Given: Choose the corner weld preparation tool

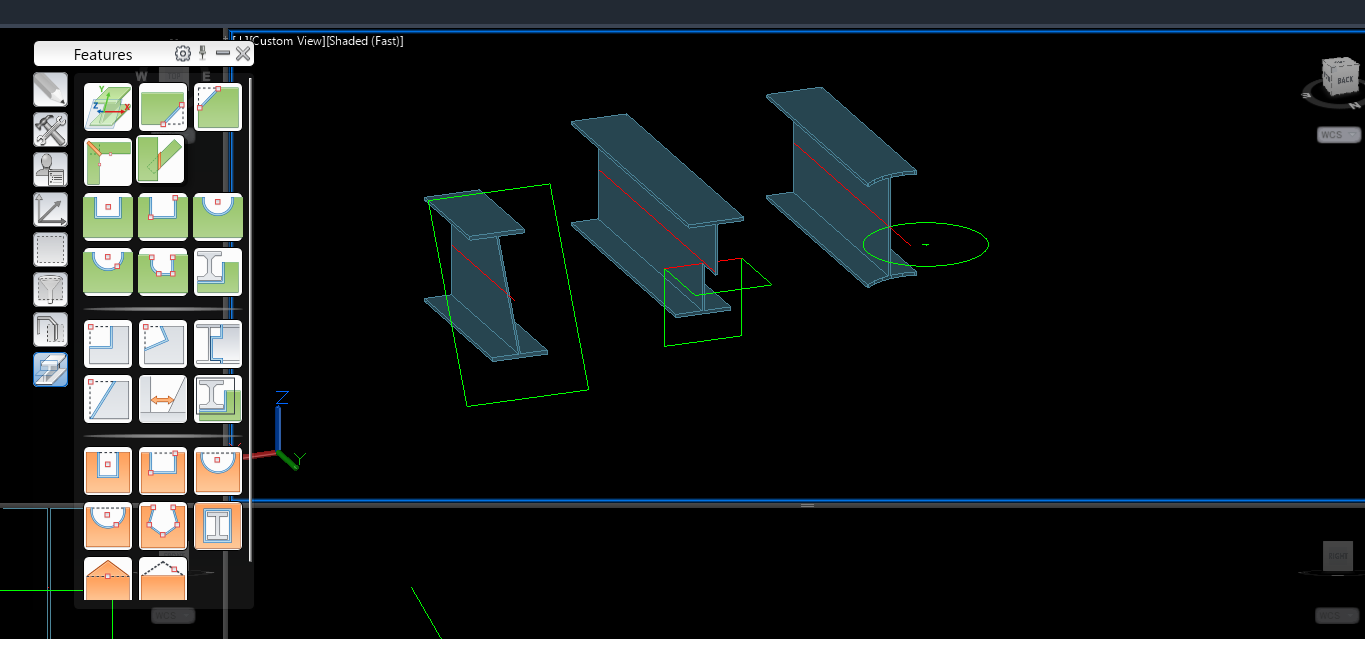Looking at the screenshot, I should 108,161.
